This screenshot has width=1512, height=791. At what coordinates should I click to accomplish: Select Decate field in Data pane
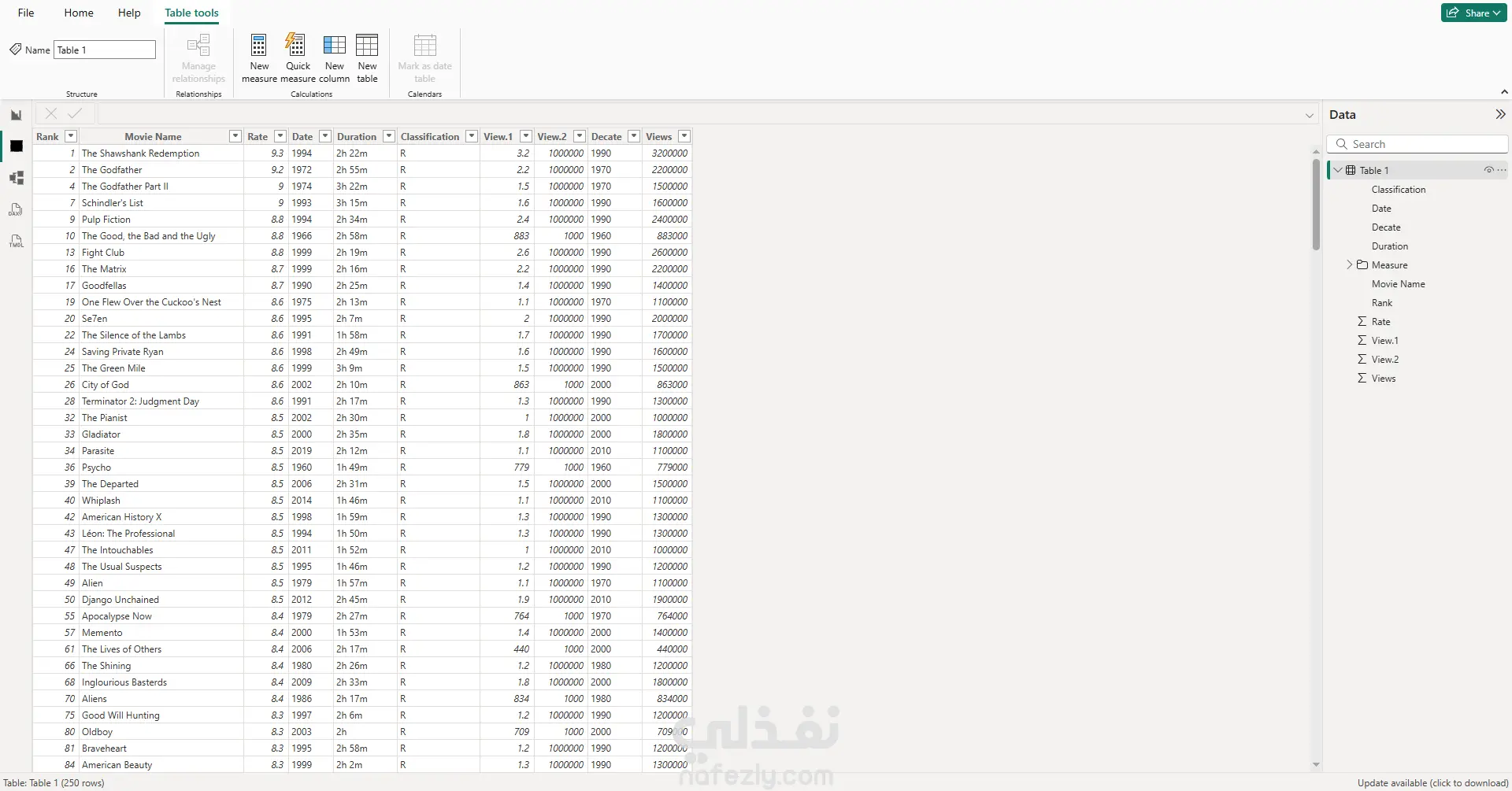pos(1386,227)
